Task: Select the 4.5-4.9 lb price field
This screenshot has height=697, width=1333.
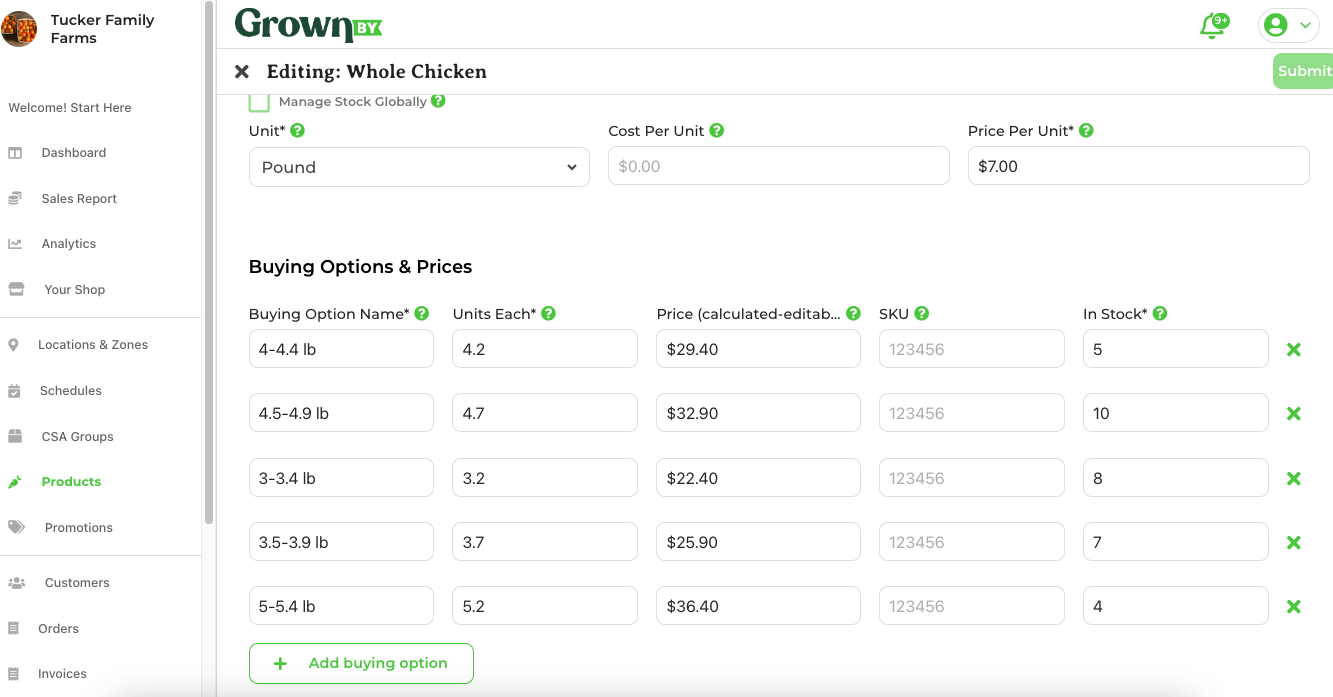Action: (x=758, y=413)
